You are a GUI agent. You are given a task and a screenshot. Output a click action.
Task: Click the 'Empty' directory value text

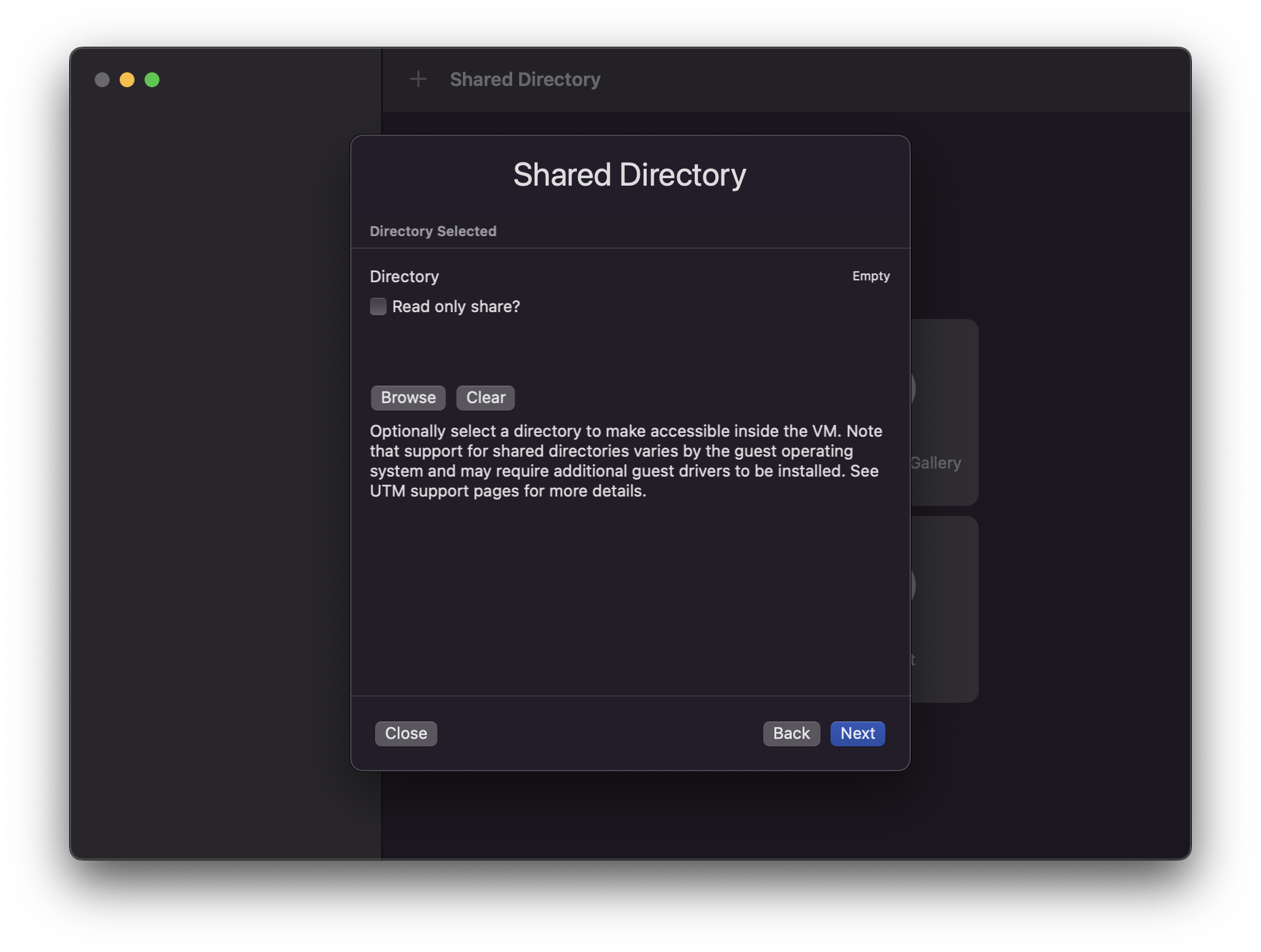pos(870,276)
